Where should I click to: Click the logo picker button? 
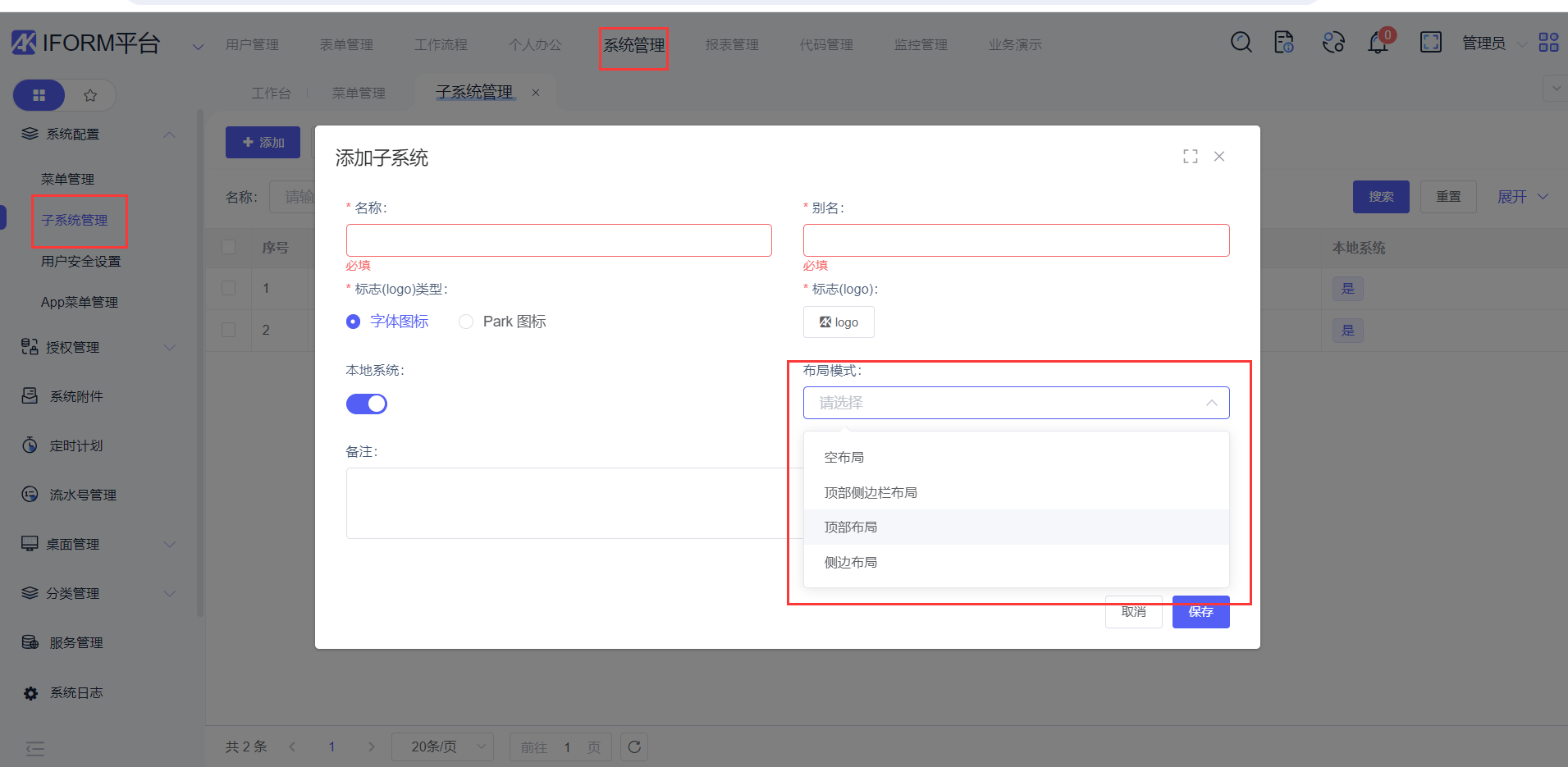coord(839,322)
